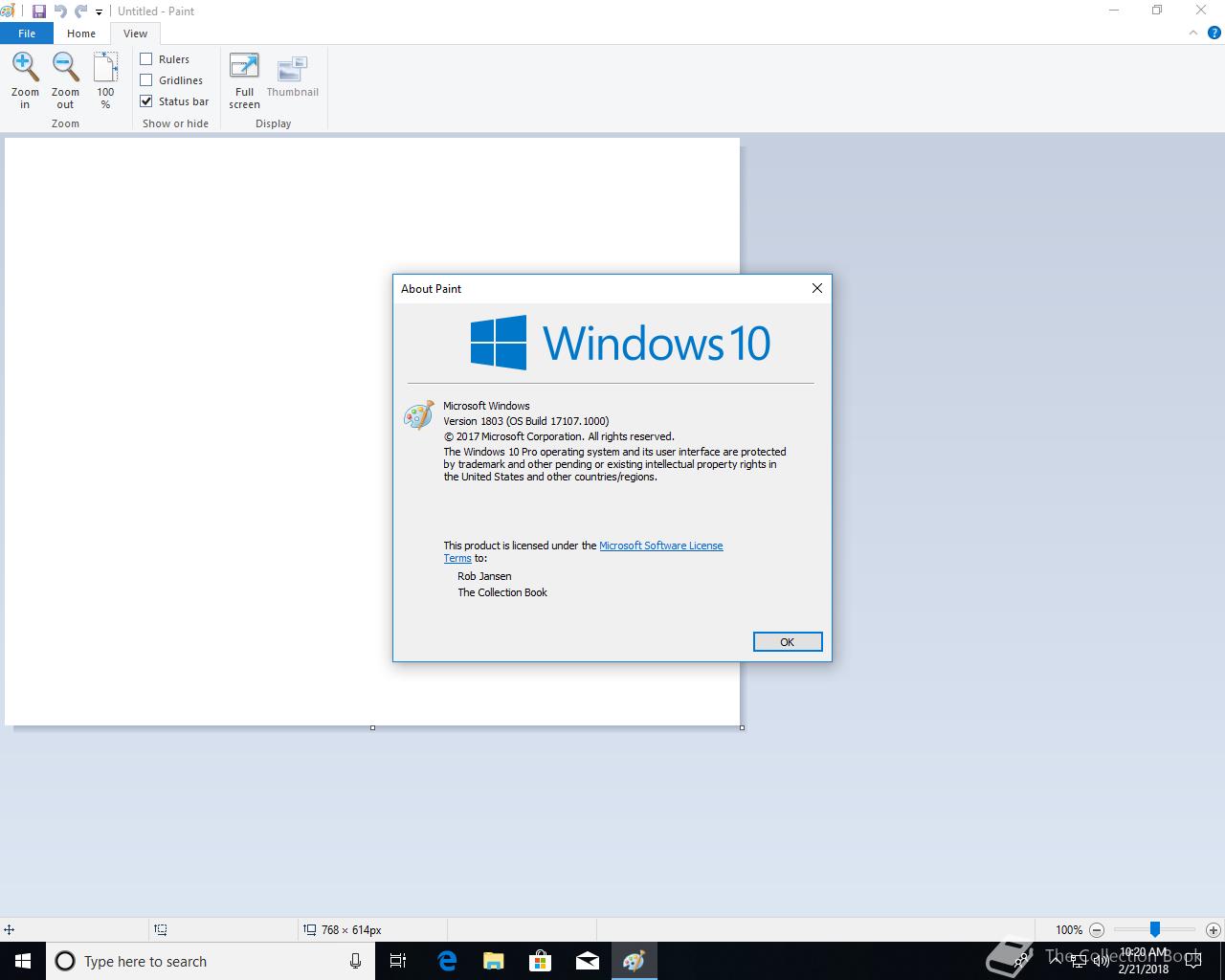
Task: Click the copyright 2017 Microsoft Corporation text
Action: click(559, 436)
